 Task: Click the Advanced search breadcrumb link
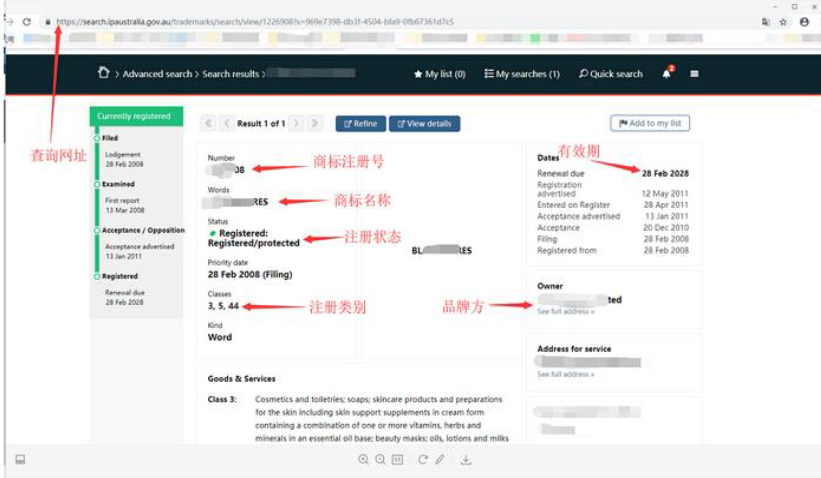(x=157, y=74)
